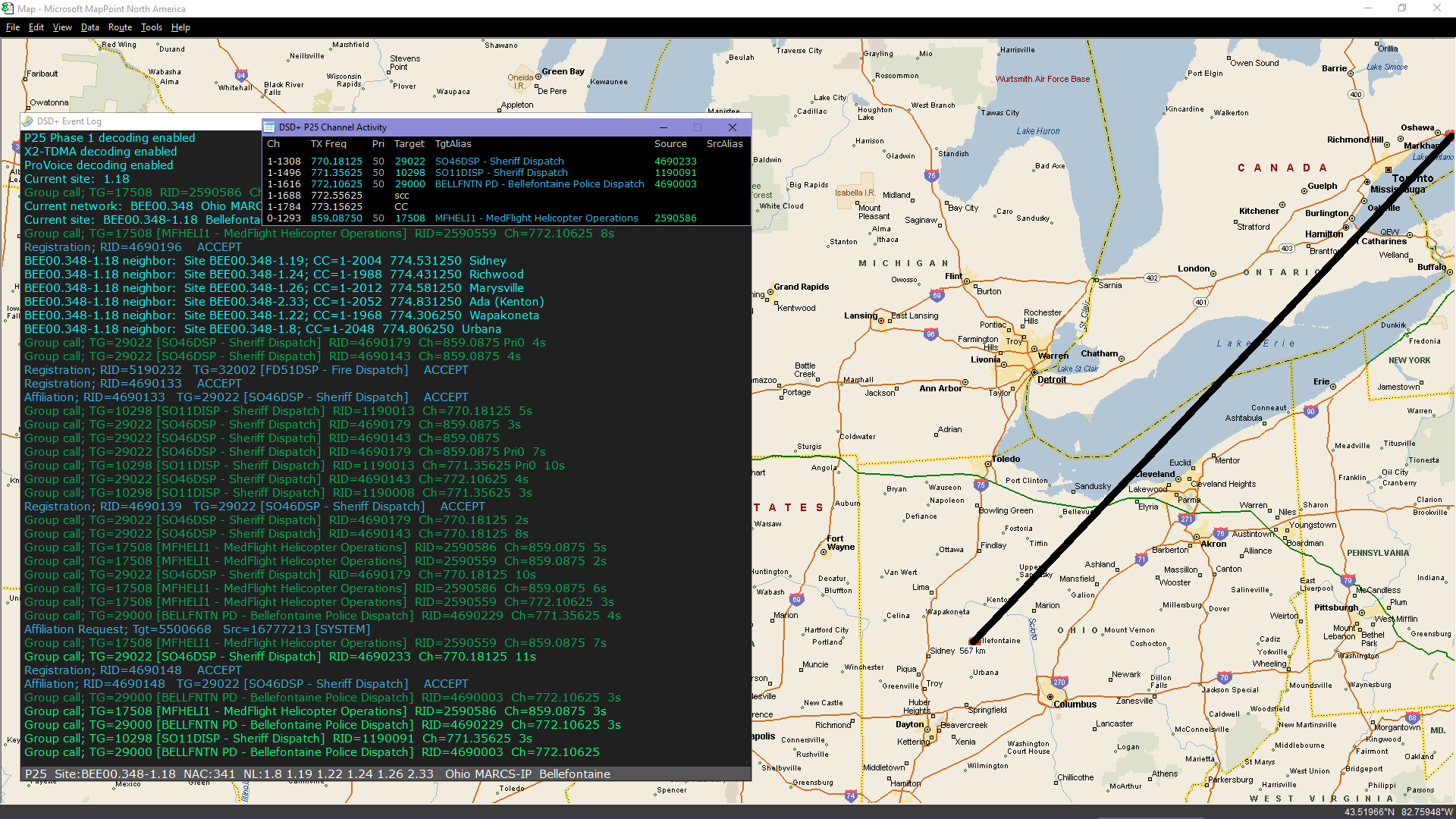Screen dimensions: 1456x819
Task: Open the Help menu
Action: (x=180, y=27)
